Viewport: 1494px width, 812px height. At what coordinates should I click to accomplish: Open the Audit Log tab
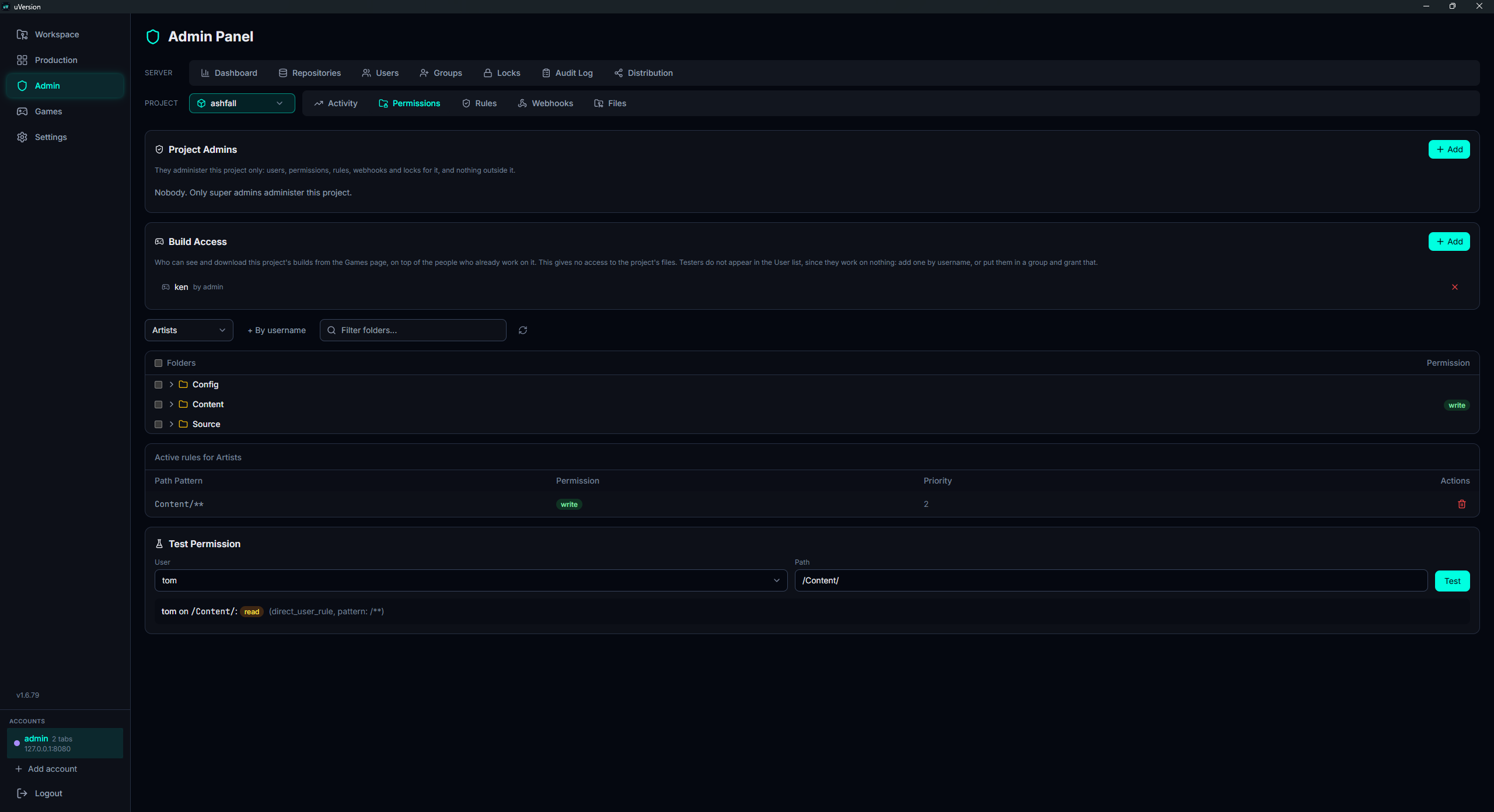click(x=567, y=73)
